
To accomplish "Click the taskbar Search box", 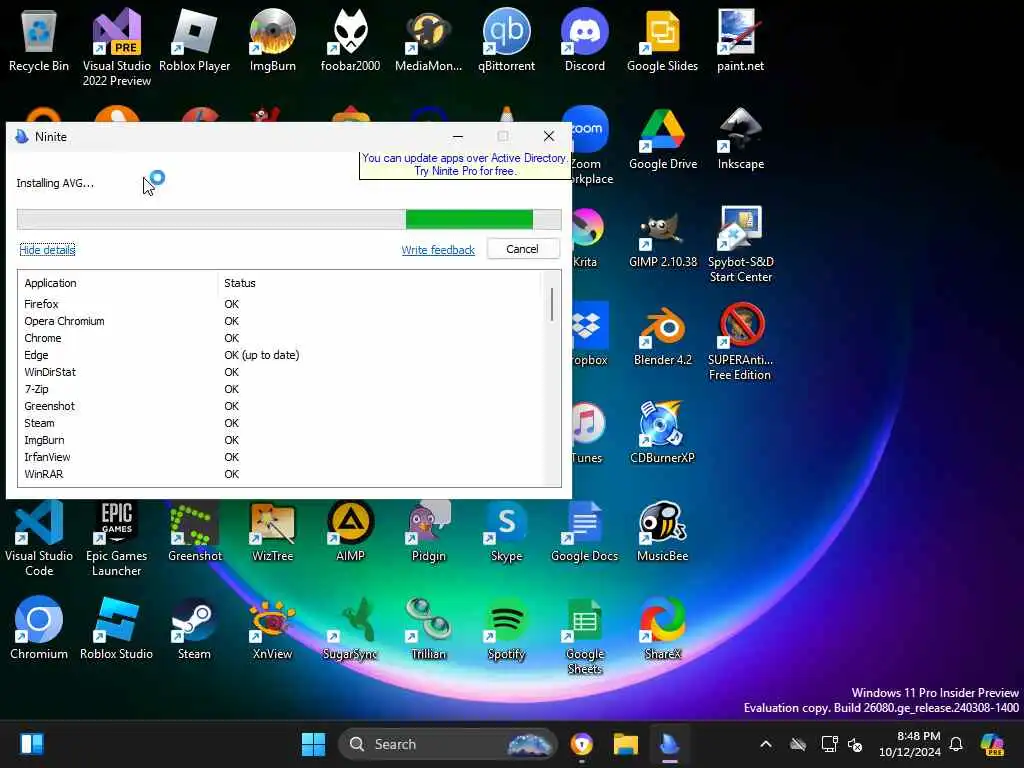I will click(448, 744).
